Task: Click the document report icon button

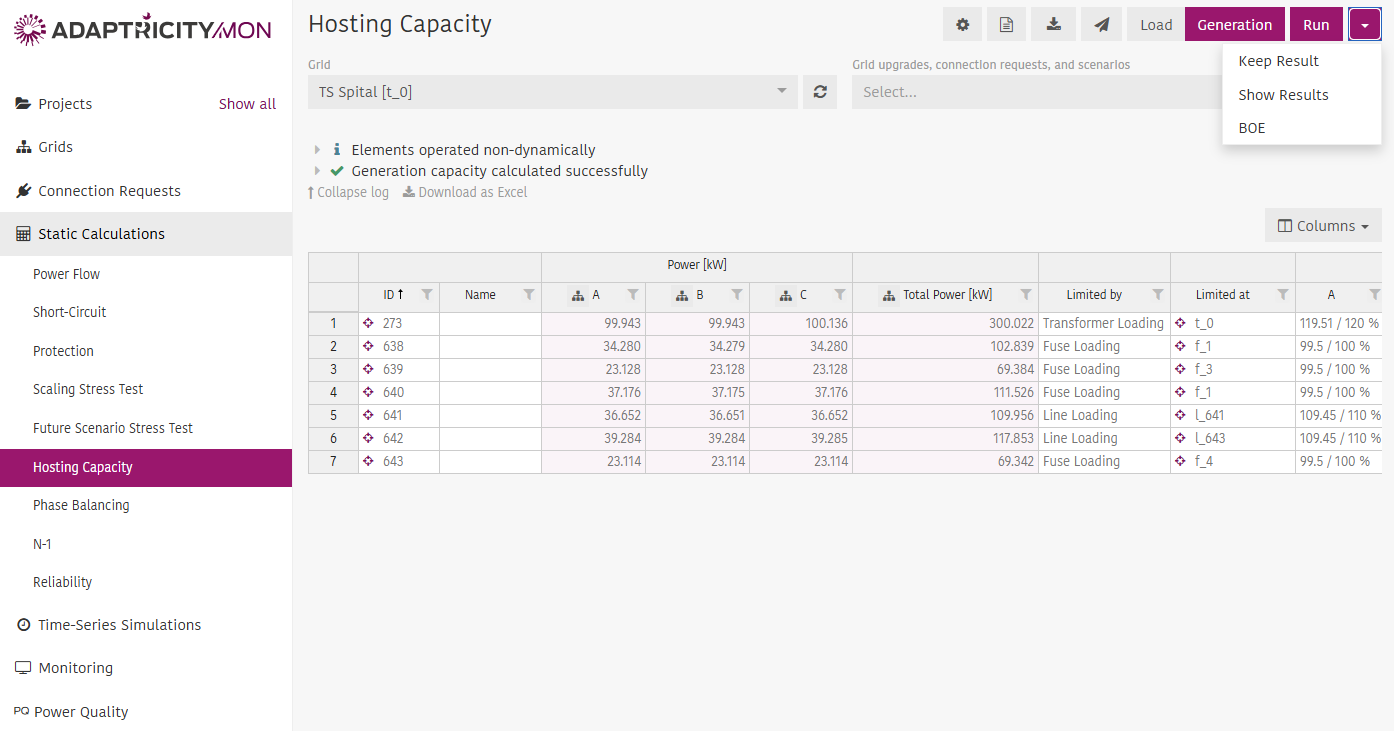Action: [x=1007, y=25]
